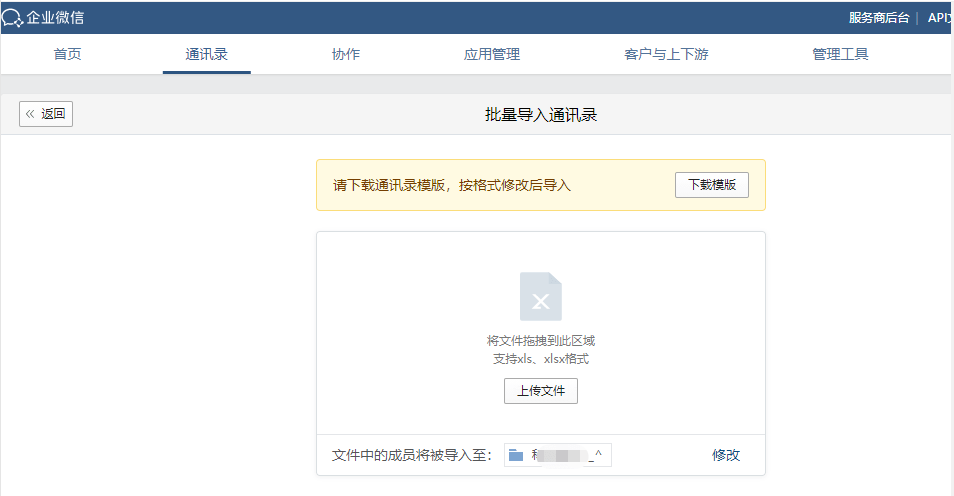Click the 文件中的成员将被导入至 label
954x496 pixels.
click(x=412, y=455)
